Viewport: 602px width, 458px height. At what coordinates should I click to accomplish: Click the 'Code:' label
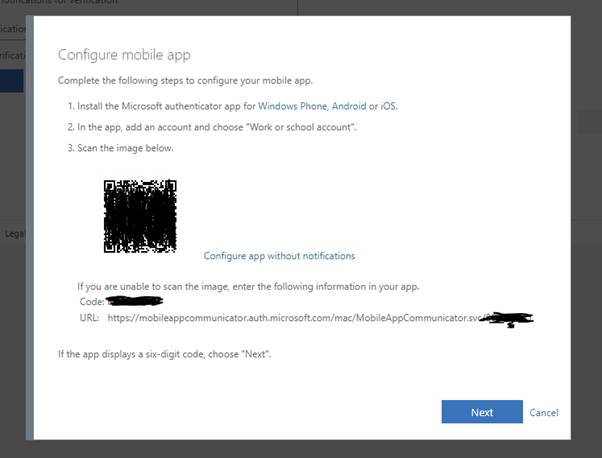click(x=92, y=302)
